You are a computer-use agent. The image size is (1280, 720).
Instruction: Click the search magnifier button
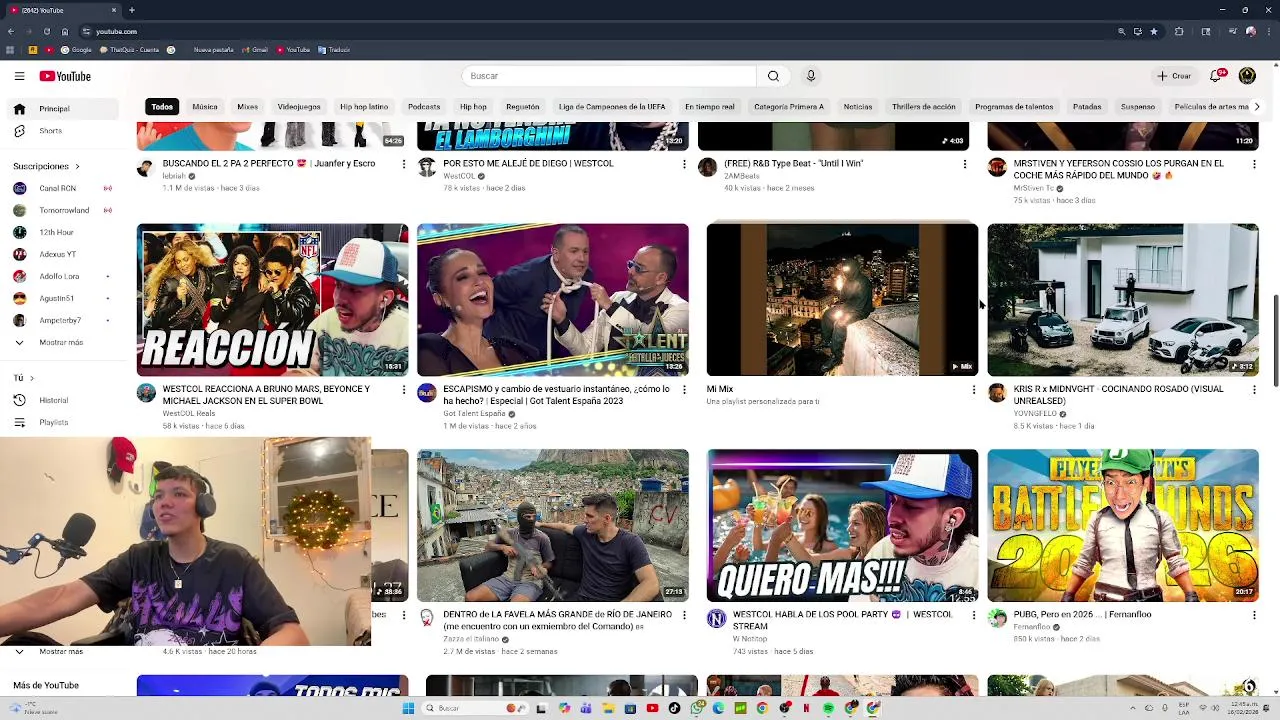(773, 76)
